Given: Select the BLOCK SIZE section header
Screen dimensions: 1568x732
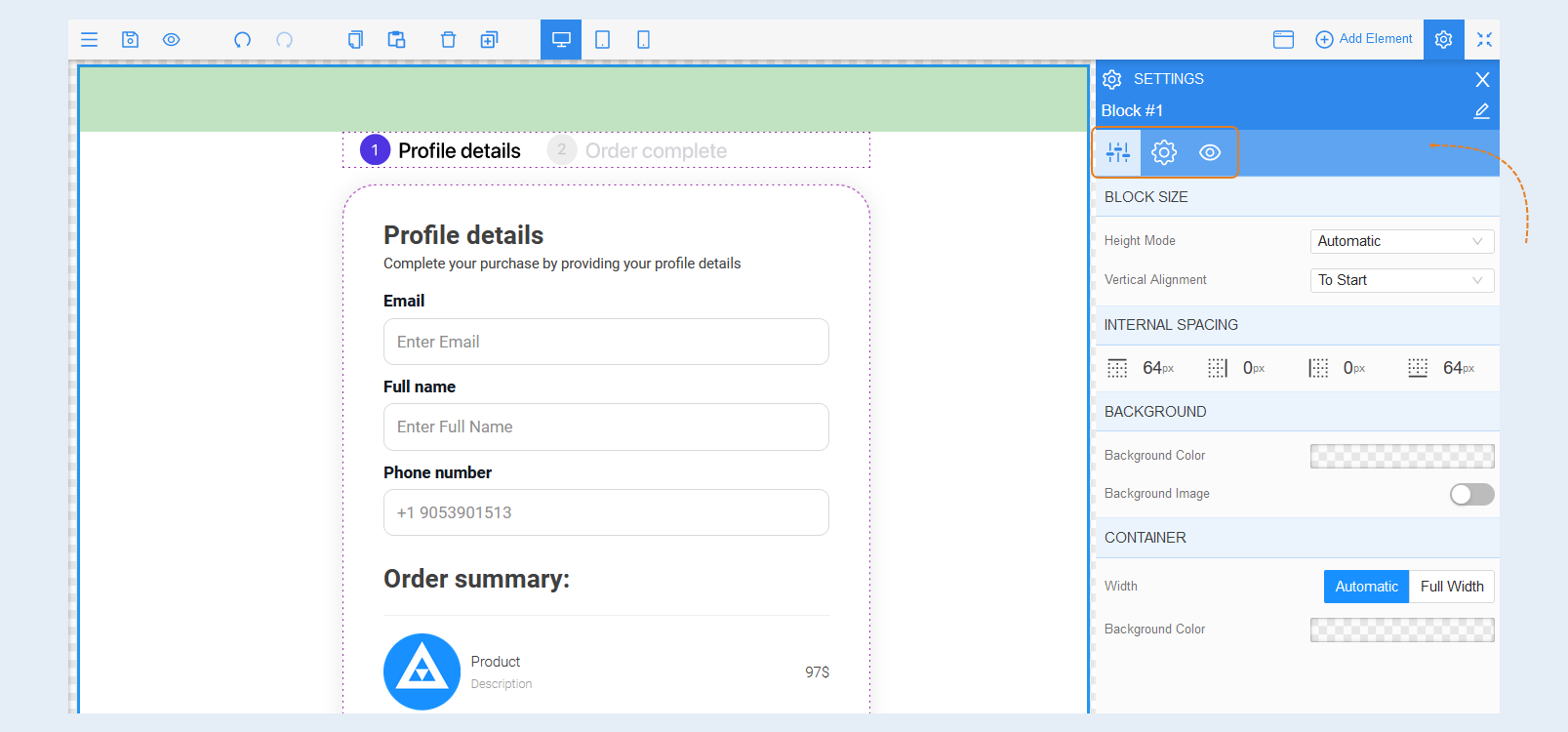Looking at the screenshot, I should pyautogui.click(x=1298, y=197).
